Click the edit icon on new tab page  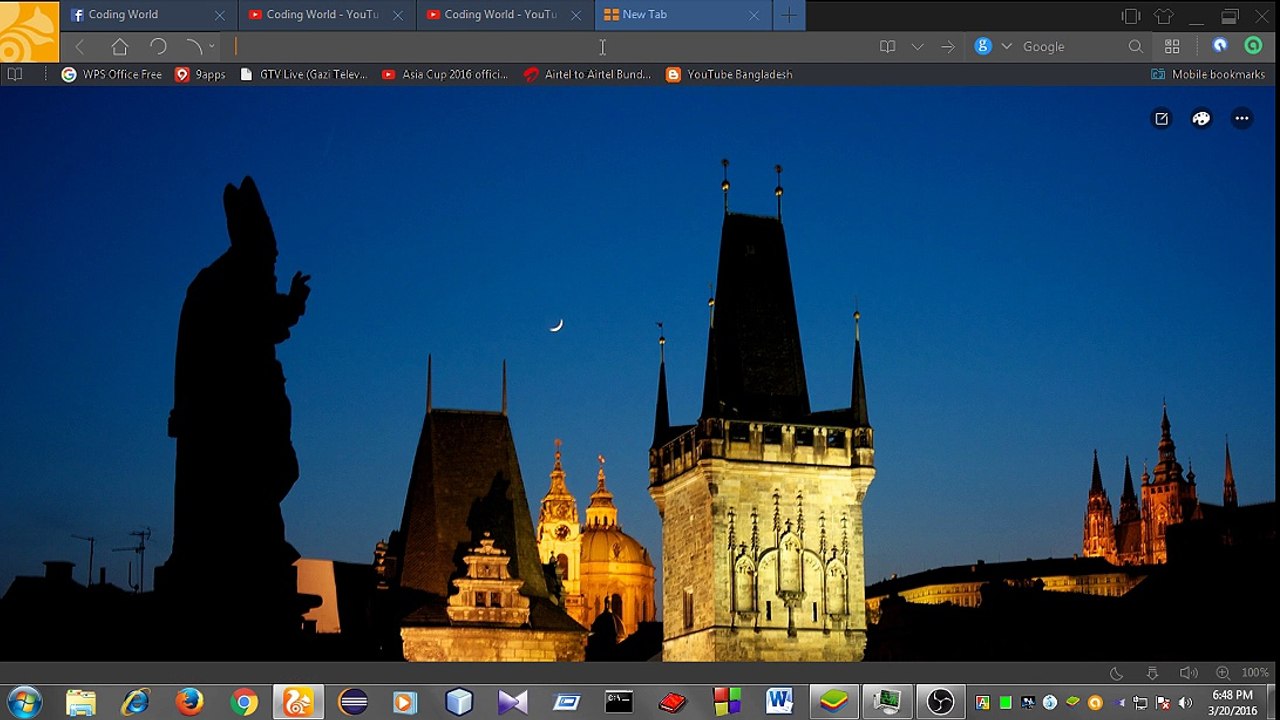click(1161, 118)
